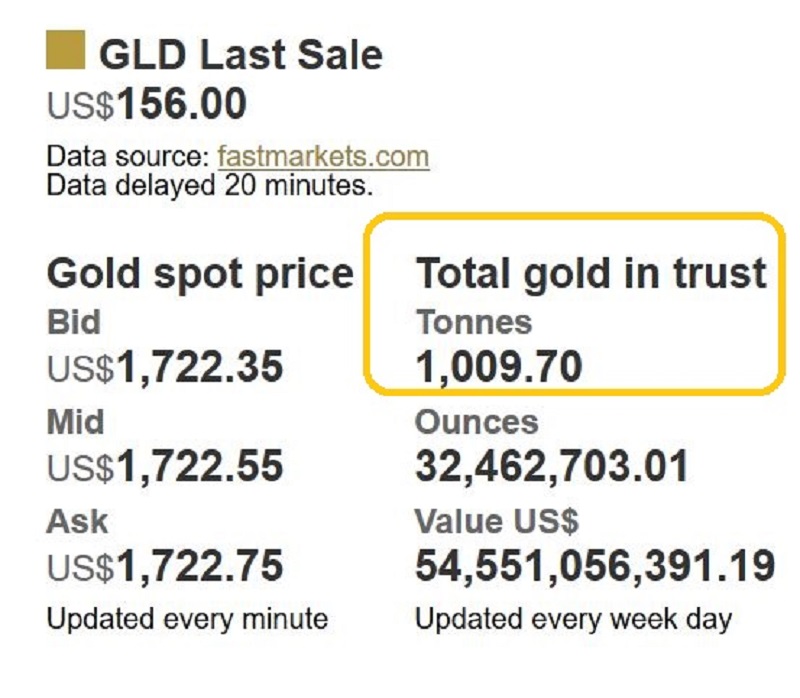Select the US$156.00 last sale price
Image resolution: width=800 pixels, height=698 pixels.
147,105
